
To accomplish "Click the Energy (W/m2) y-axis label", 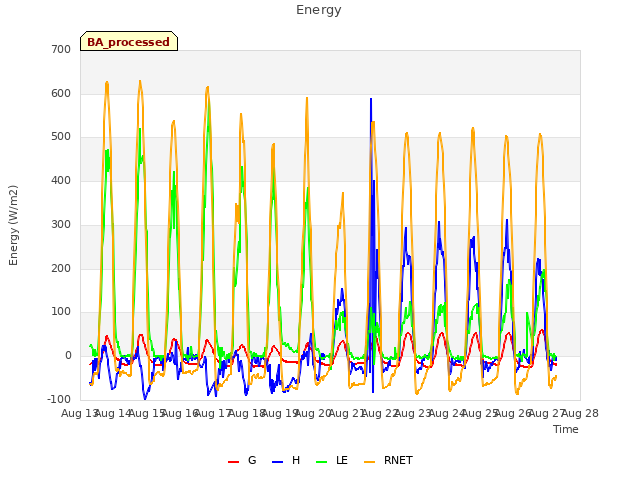I will 13,225.
